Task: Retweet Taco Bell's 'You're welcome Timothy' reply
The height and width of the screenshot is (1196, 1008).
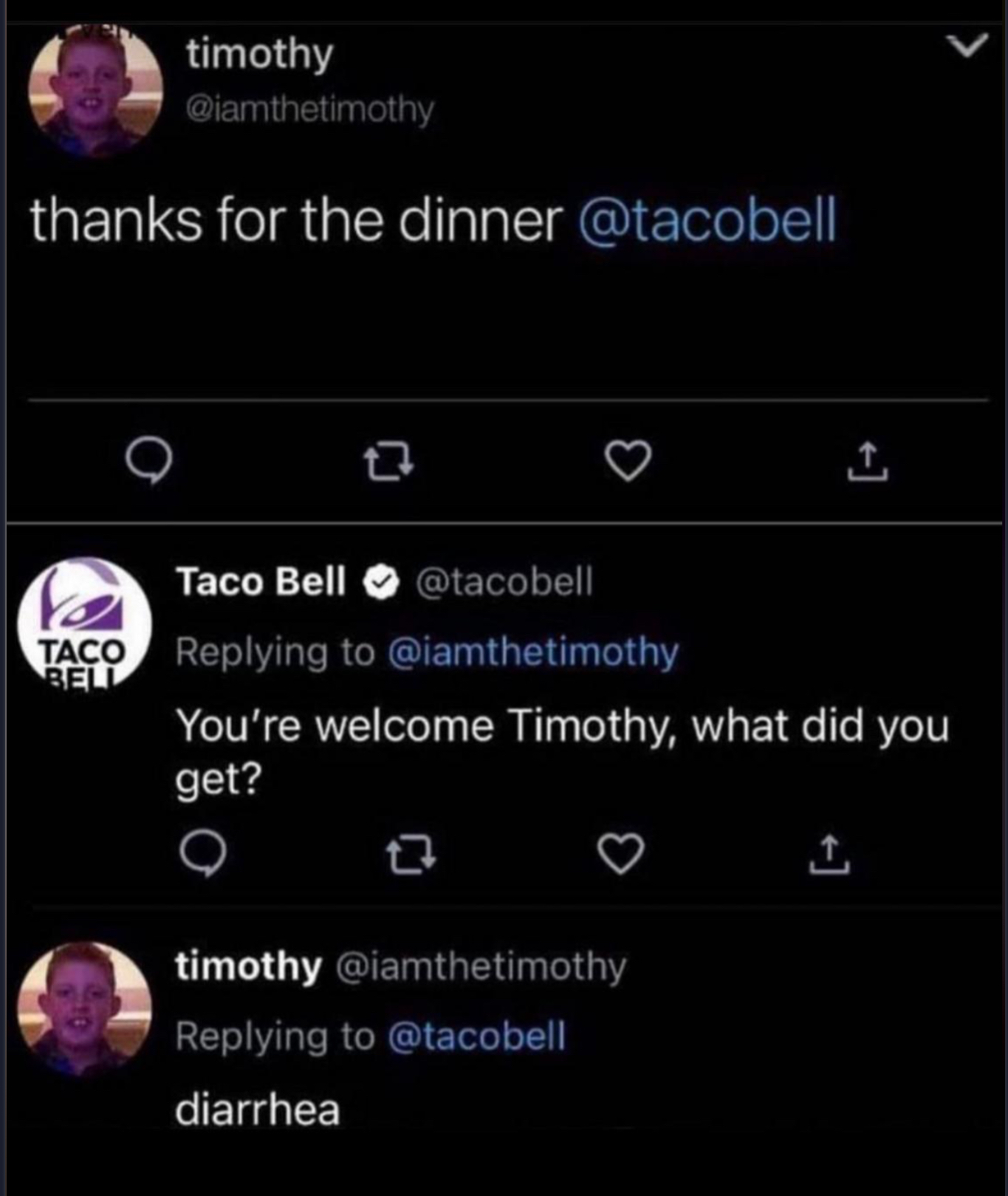Action: [411, 855]
